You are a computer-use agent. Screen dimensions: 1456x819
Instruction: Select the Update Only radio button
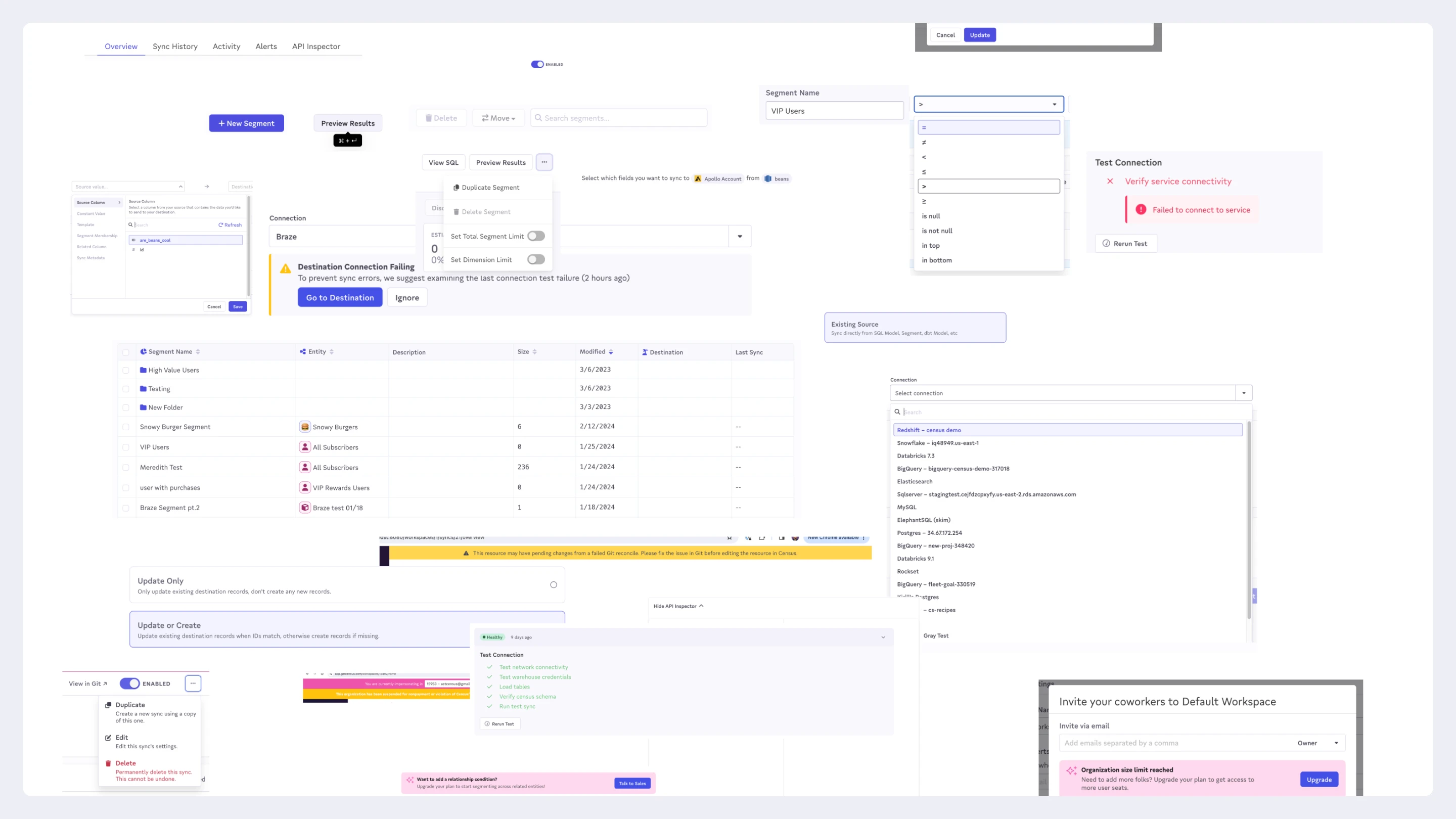tap(554, 585)
